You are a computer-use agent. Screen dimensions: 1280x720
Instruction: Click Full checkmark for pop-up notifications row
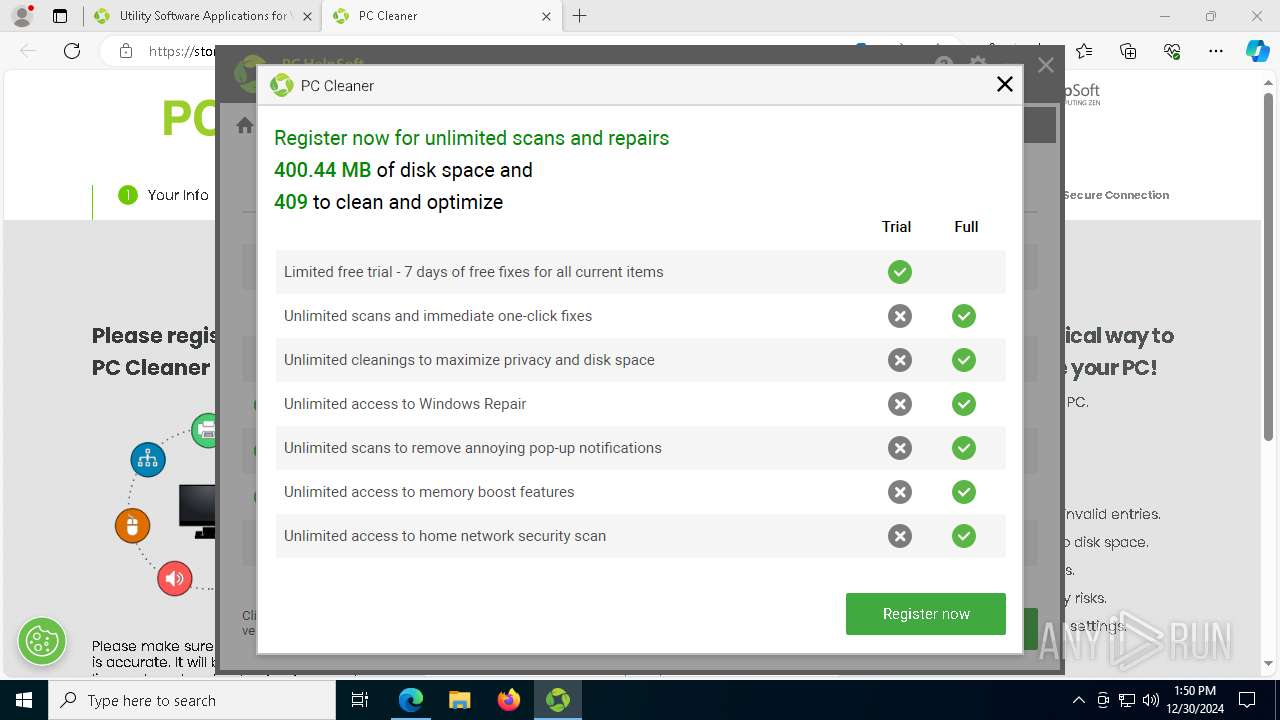tap(964, 448)
